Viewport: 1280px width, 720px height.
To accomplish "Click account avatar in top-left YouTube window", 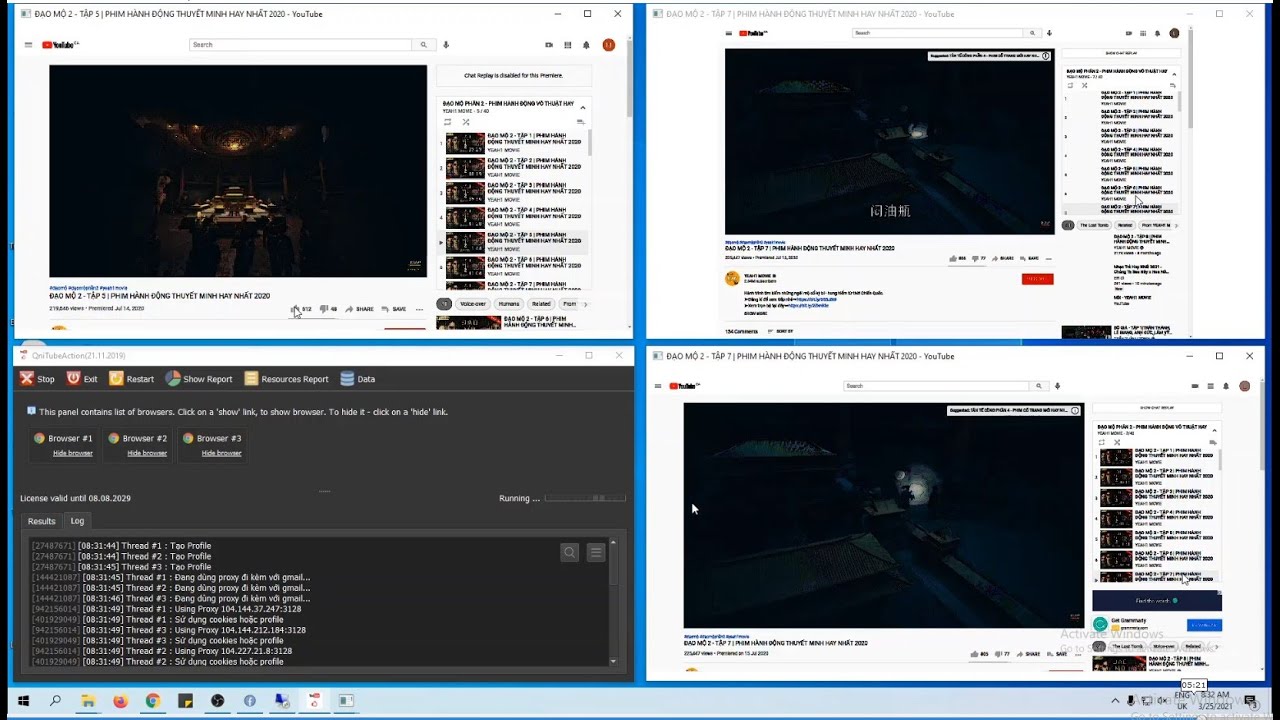I will point(609,45).
